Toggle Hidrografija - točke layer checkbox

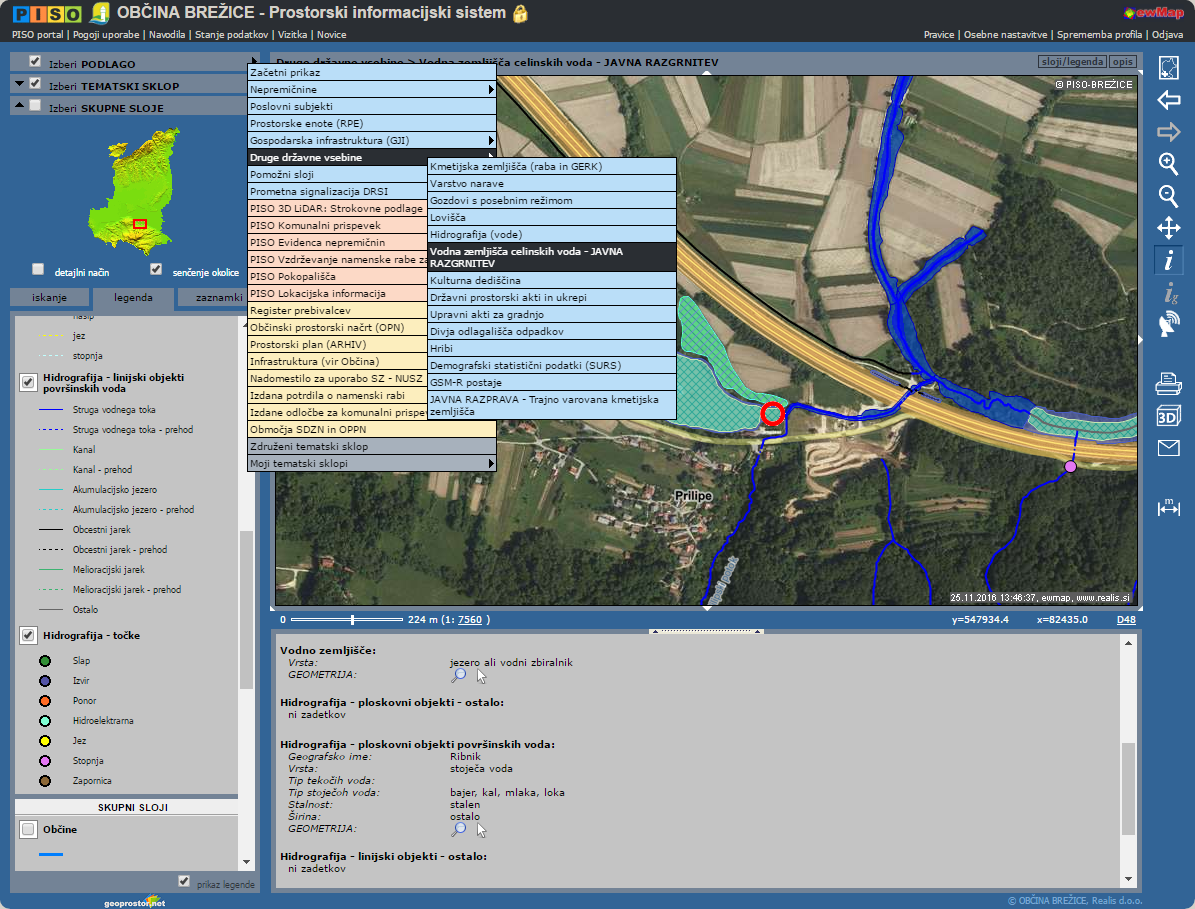point(28,636)
